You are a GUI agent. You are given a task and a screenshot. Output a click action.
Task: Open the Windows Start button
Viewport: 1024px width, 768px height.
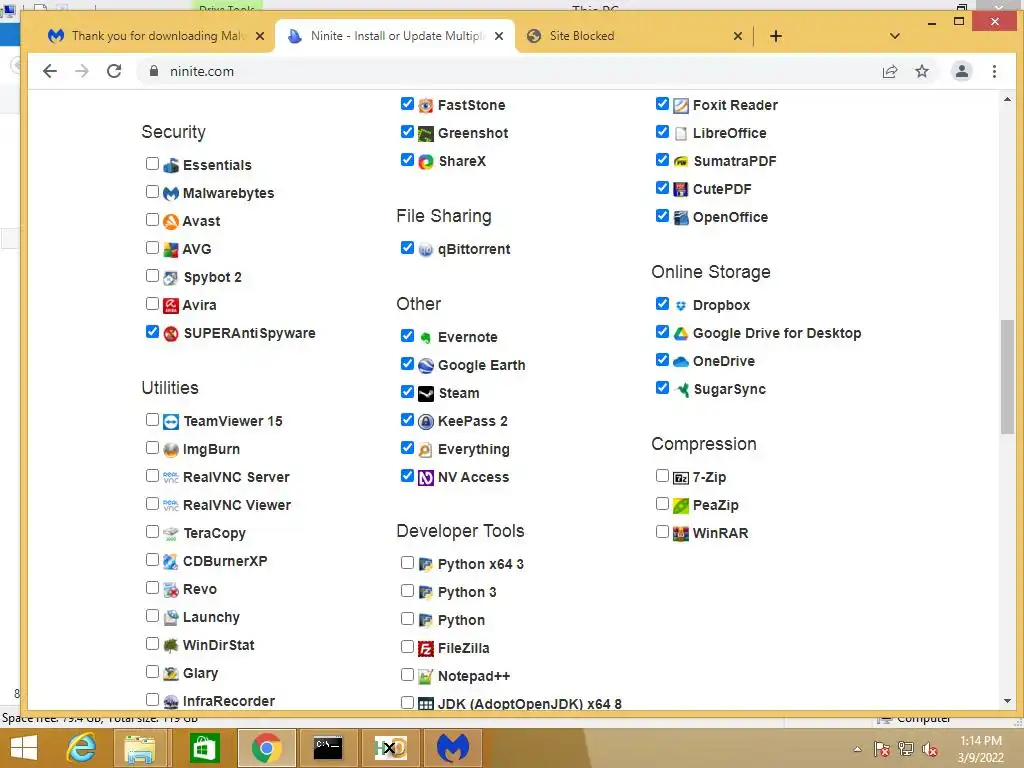point(24,748)
